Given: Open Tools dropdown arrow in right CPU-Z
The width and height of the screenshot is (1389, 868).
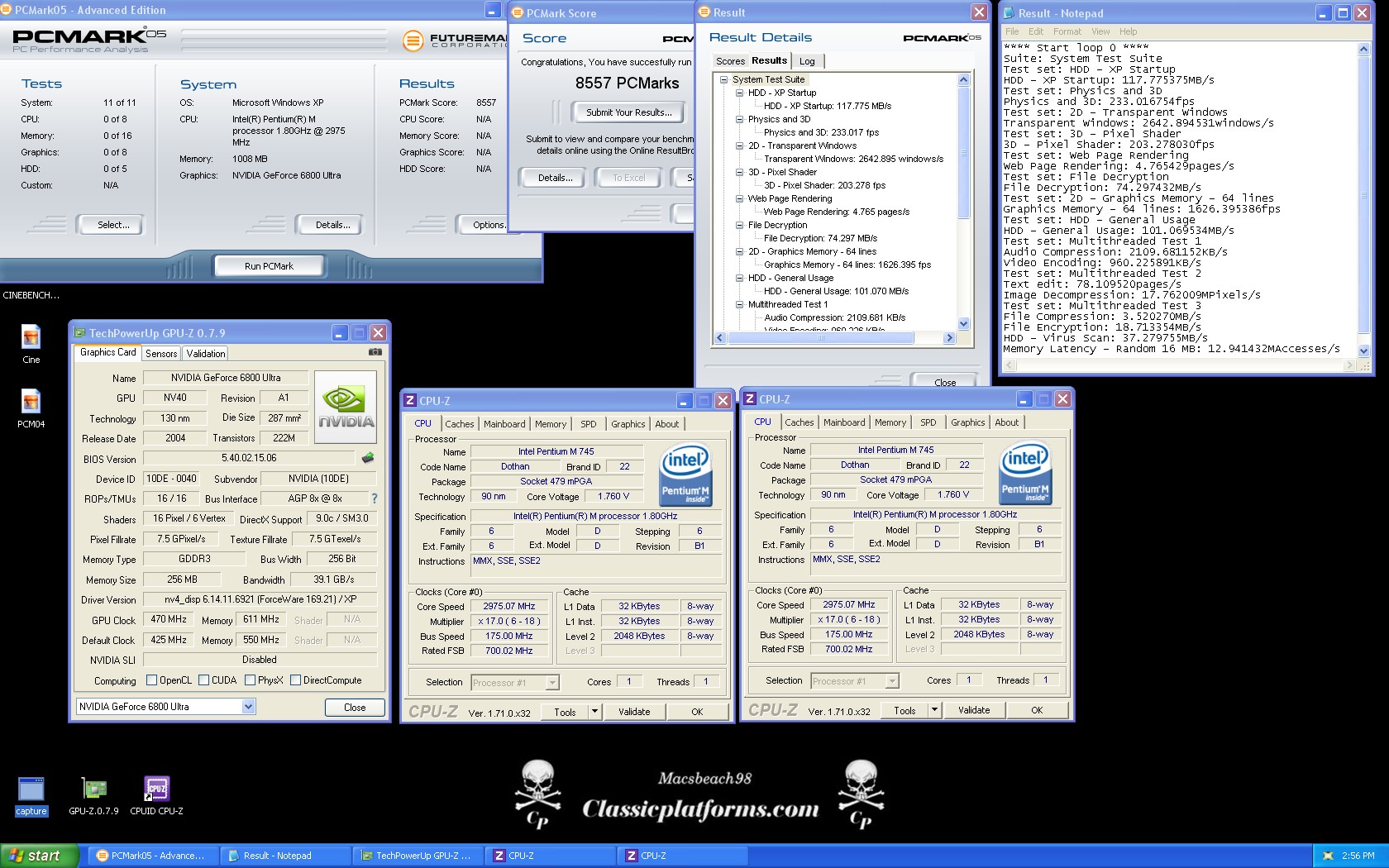Looking at the screenshot, I should coord(934,710).
